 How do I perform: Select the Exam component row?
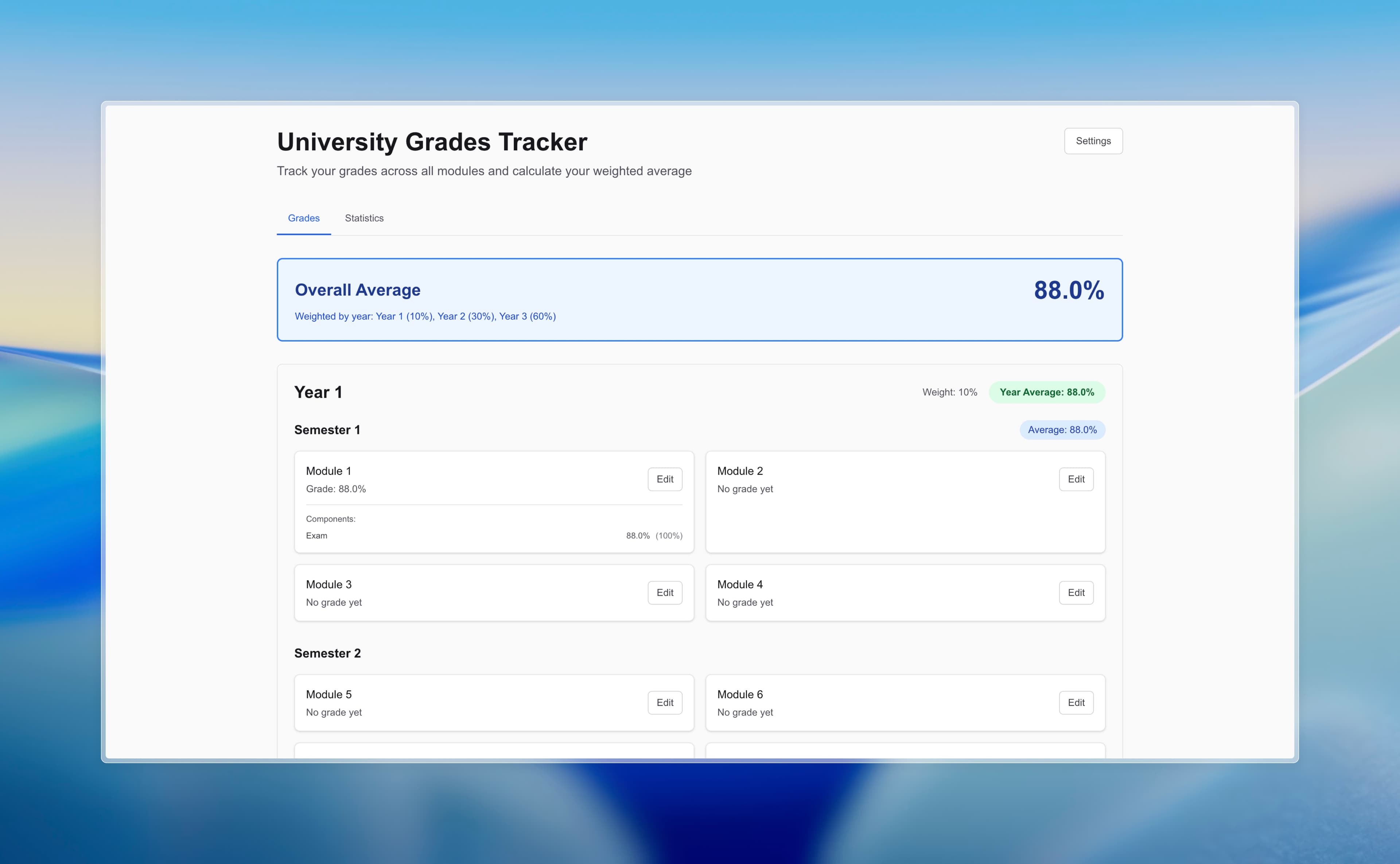pos(493,535)
